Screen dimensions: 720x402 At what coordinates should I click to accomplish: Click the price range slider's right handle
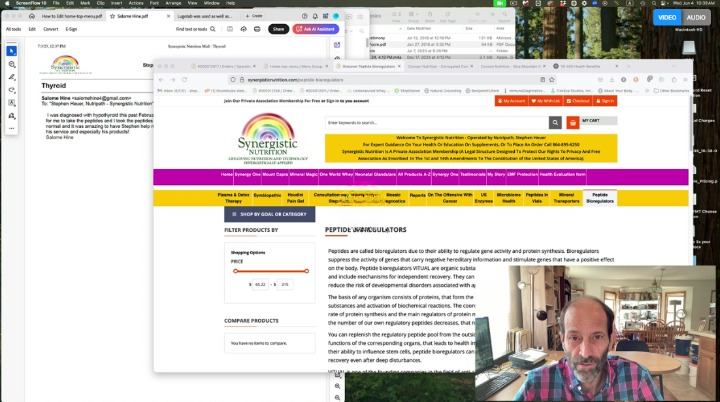307,271
